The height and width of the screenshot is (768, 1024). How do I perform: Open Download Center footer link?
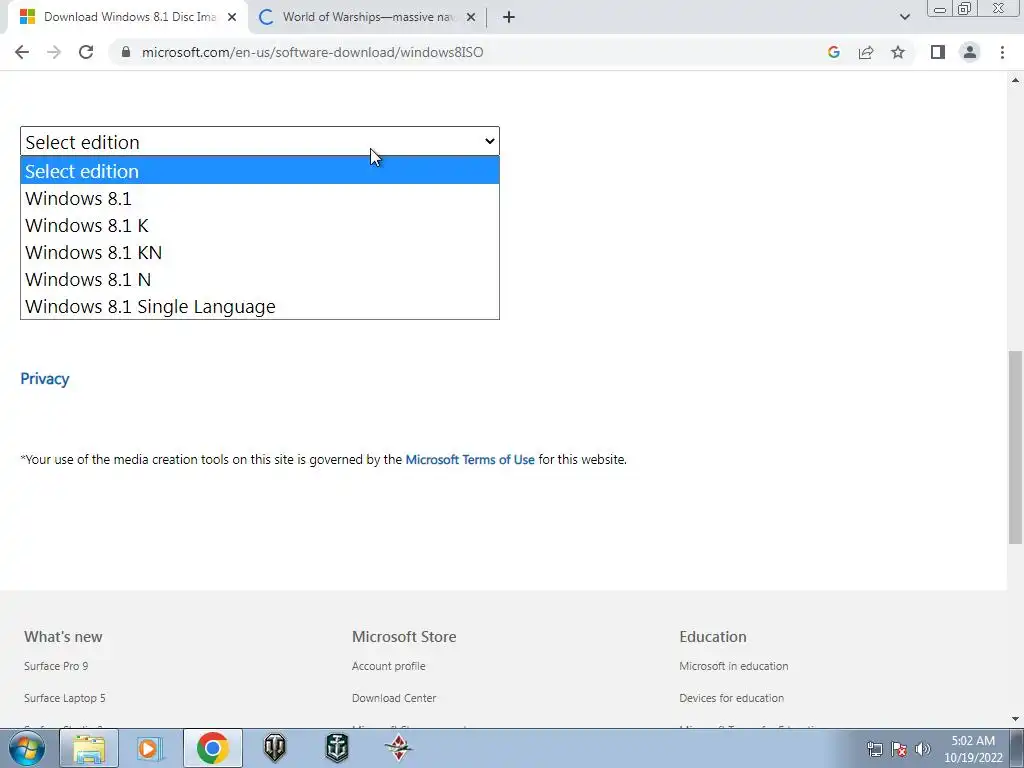(x=394, y=698)
